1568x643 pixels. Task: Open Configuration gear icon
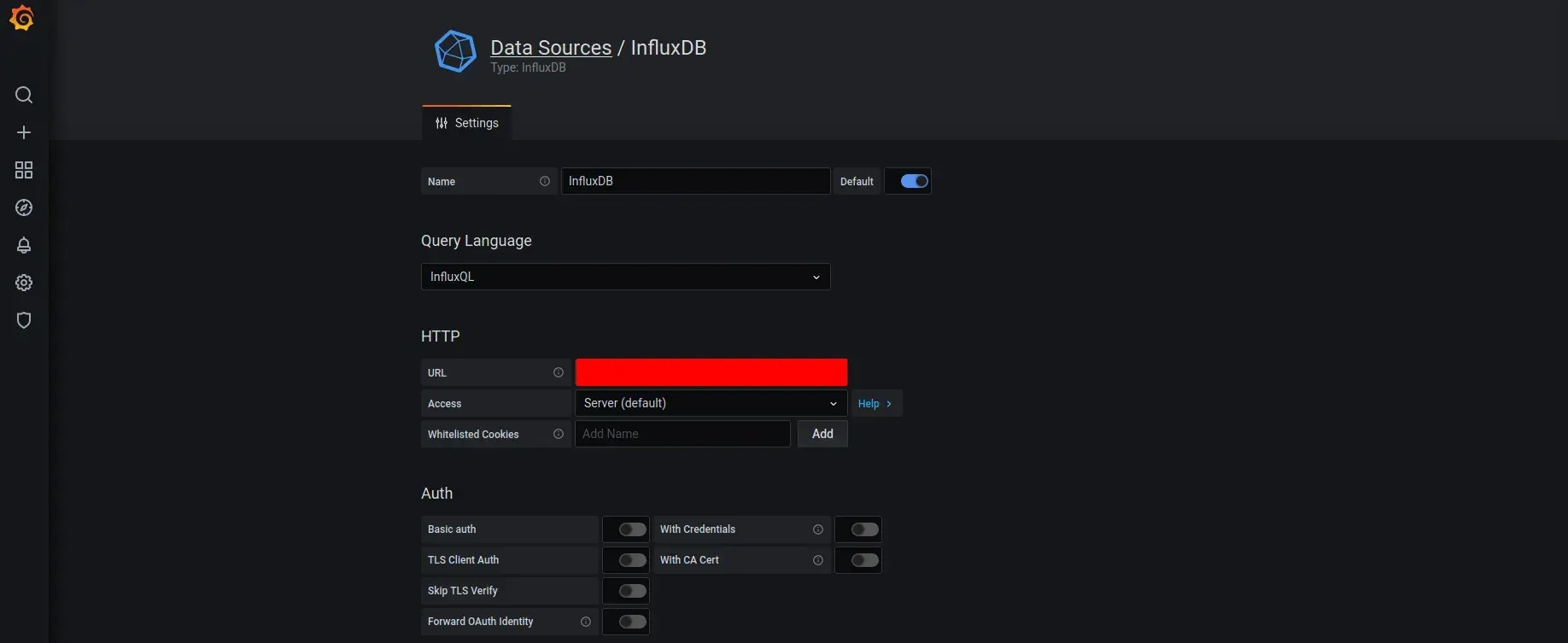coord(24,283)
